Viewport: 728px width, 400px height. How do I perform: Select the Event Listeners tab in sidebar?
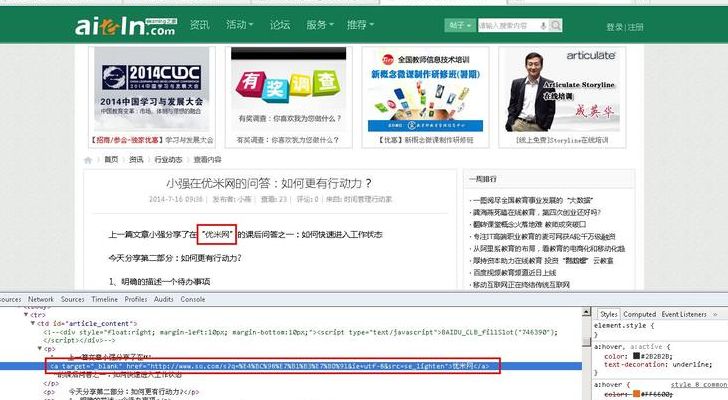click(x=684, y=315)
